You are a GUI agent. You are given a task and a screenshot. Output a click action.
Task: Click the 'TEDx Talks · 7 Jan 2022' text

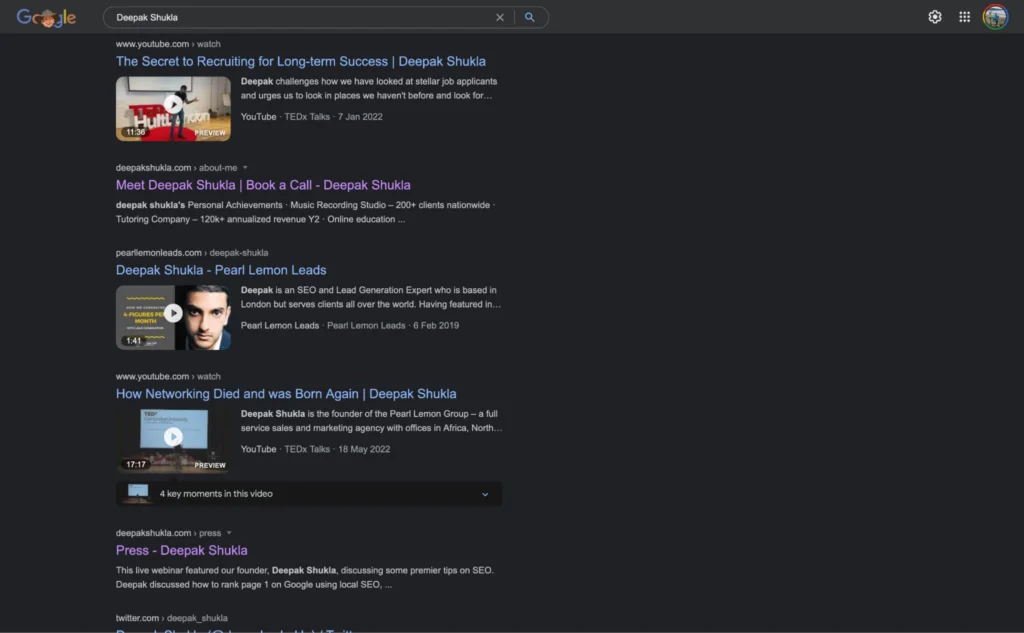coord(333,117)
